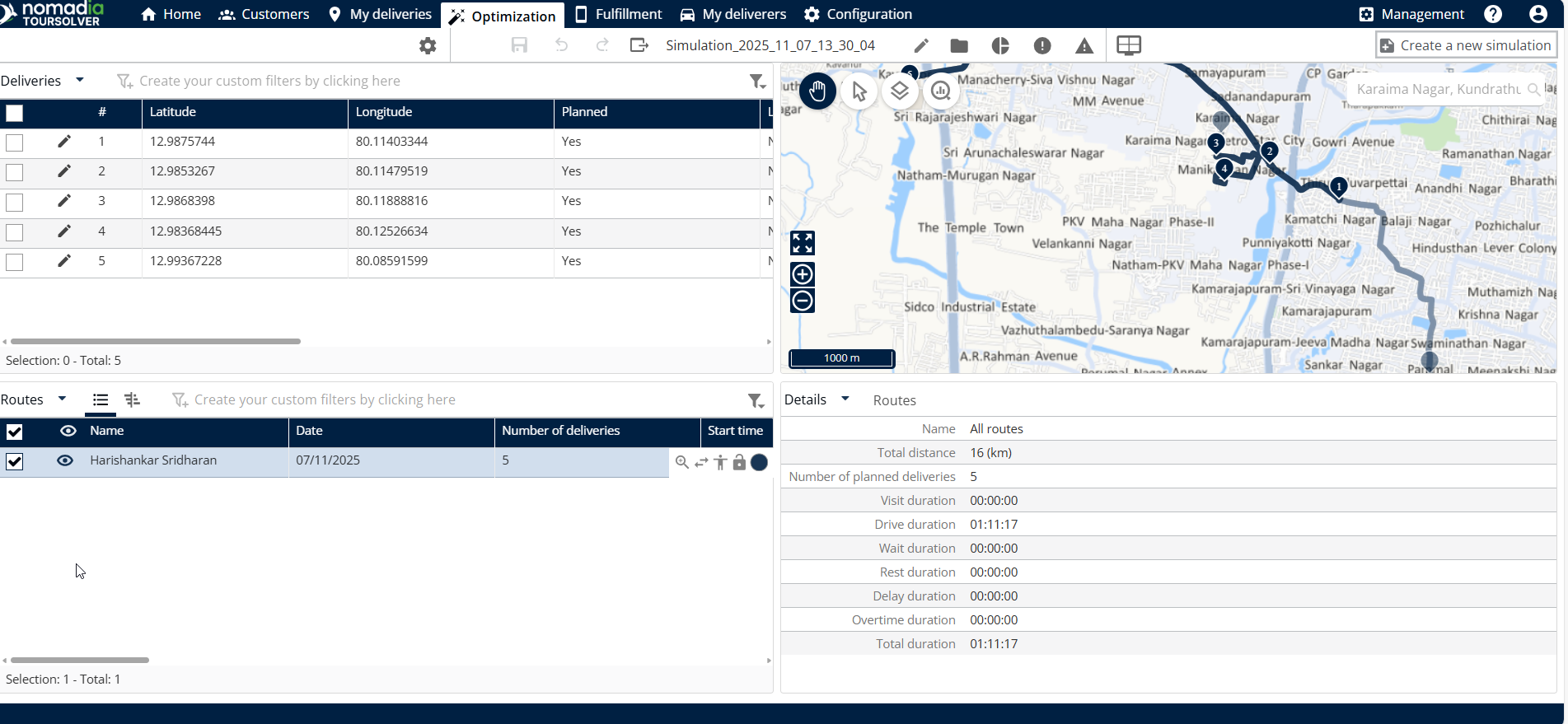Select the arrow pointer tool on map

click(859, 91)
